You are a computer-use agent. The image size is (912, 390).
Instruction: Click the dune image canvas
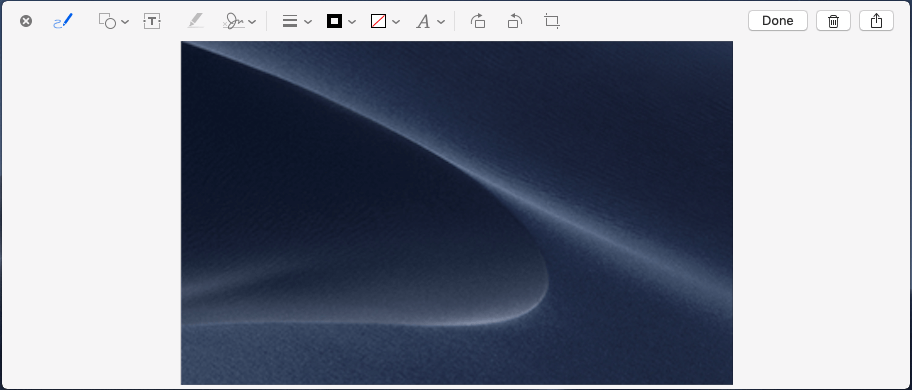click(457, 213)
